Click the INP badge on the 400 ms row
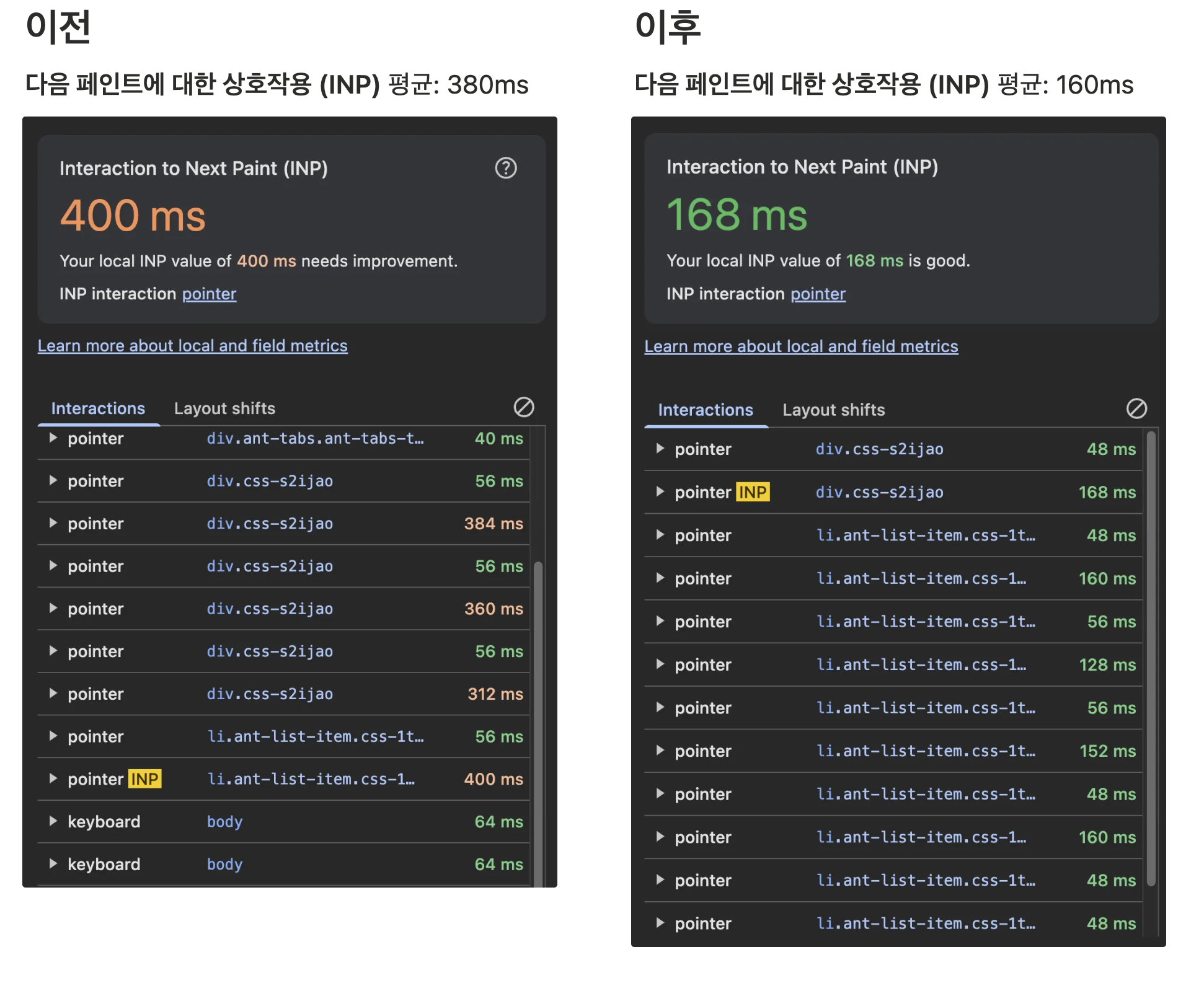 (144, 778)
